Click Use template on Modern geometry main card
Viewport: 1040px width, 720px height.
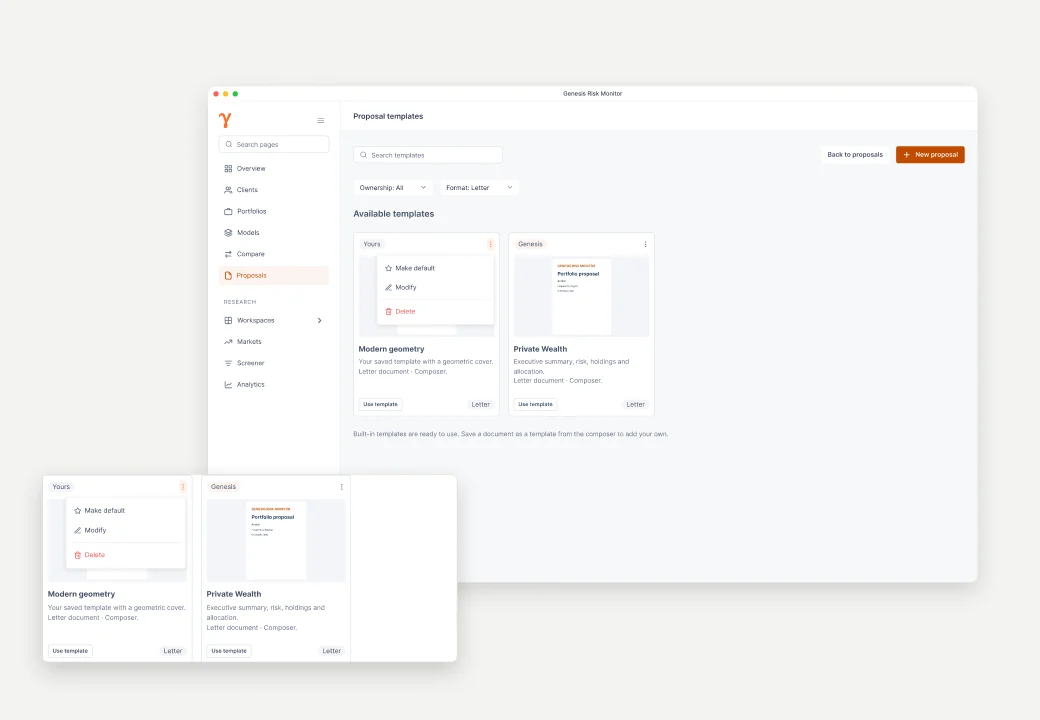tap(381, 404)
